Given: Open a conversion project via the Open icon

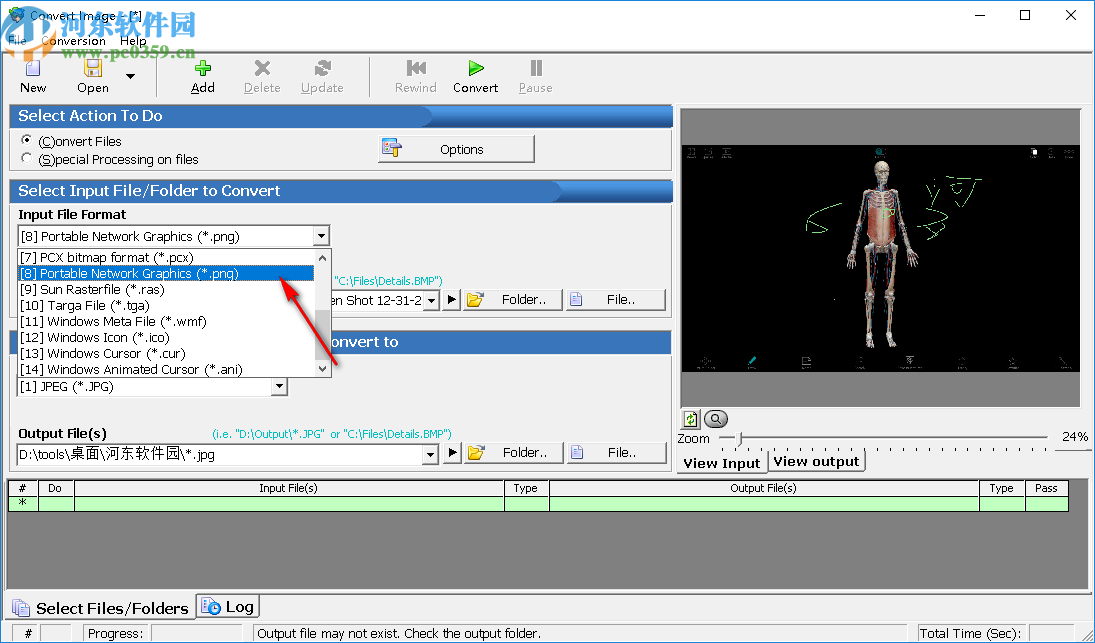Looking at the screenshot, I should (91, 70).
